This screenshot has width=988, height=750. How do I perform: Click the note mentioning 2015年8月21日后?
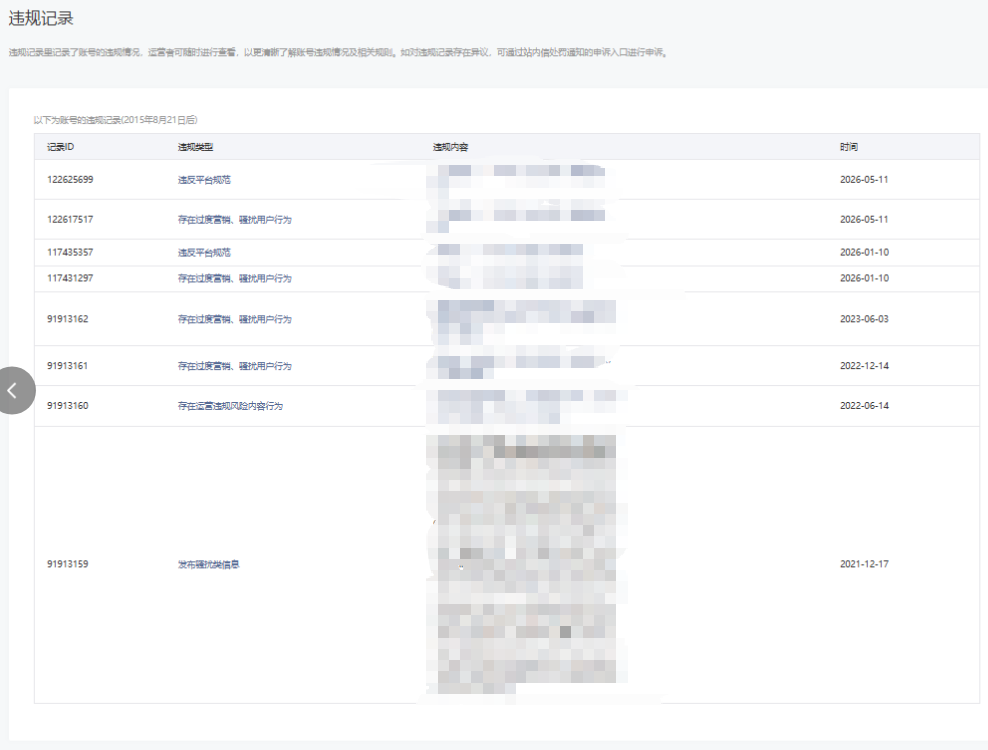click(x=115, y=120)
